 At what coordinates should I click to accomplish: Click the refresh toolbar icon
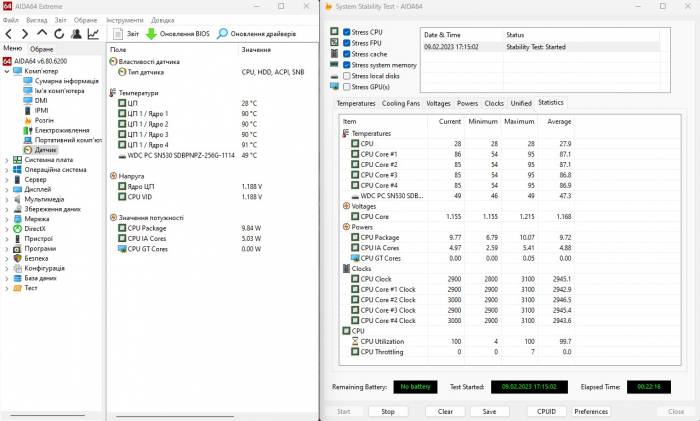point(59,33)
